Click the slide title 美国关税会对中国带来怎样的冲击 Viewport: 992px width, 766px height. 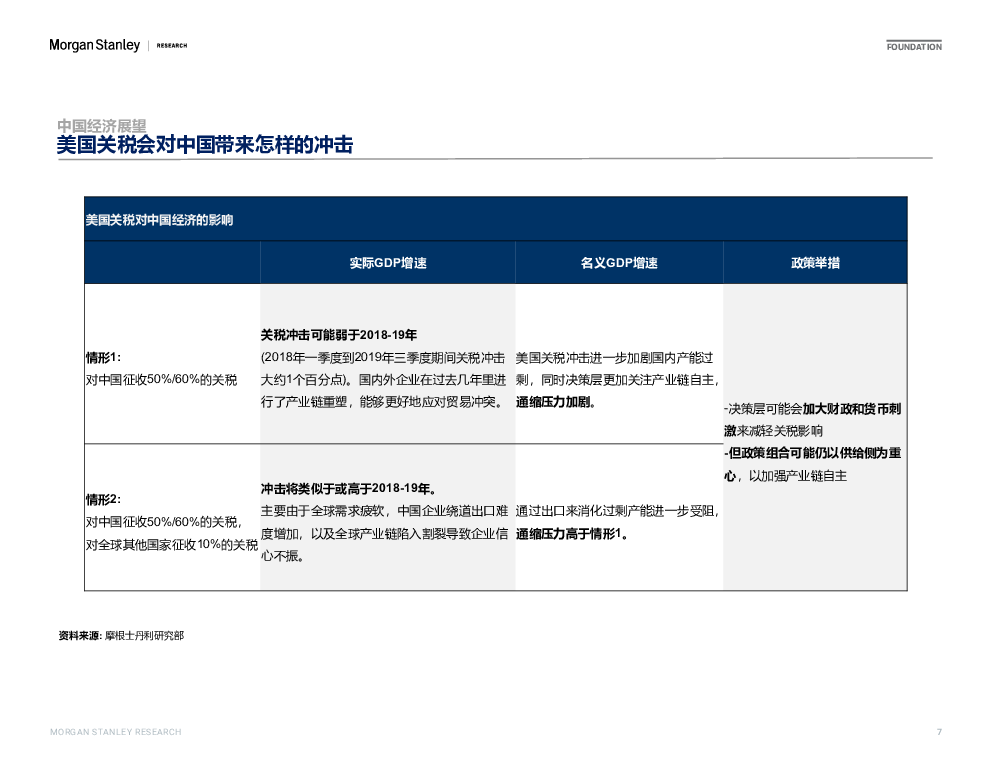[205, 146]
